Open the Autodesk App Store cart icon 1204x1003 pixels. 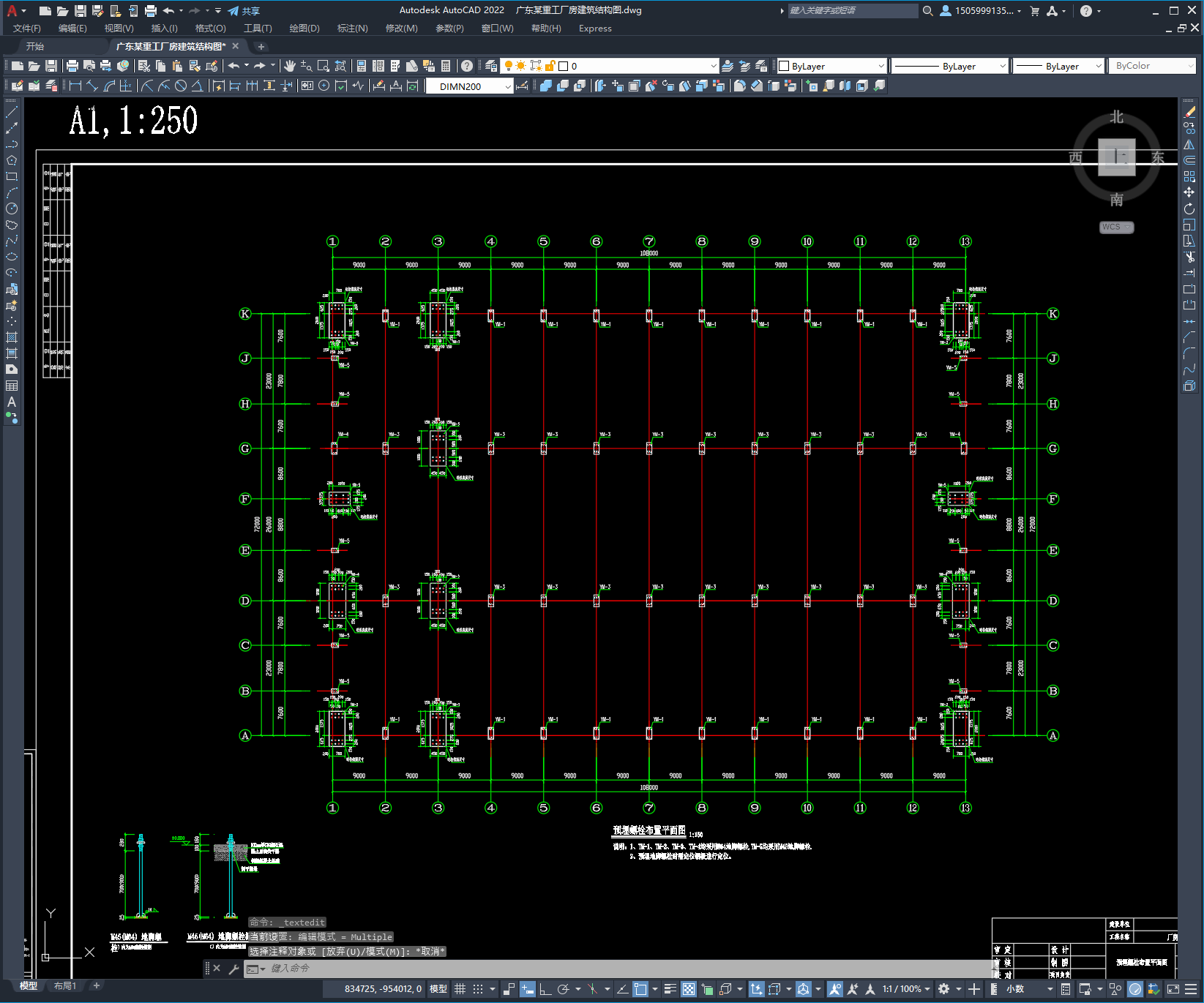(x=1034, y=10)
